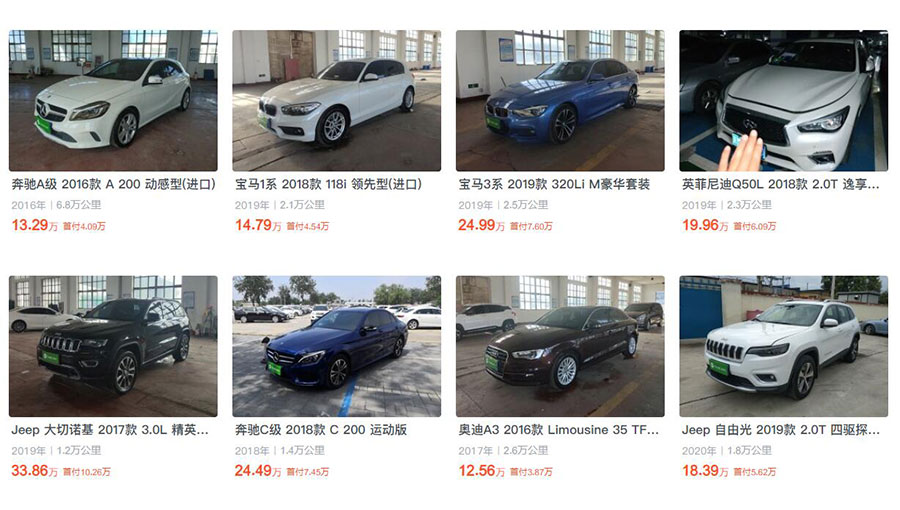Click title 宝马1系 2018款 118i 领先型
Image resolution: width=900 pixels, height=510 pixels.
[328, 184]
